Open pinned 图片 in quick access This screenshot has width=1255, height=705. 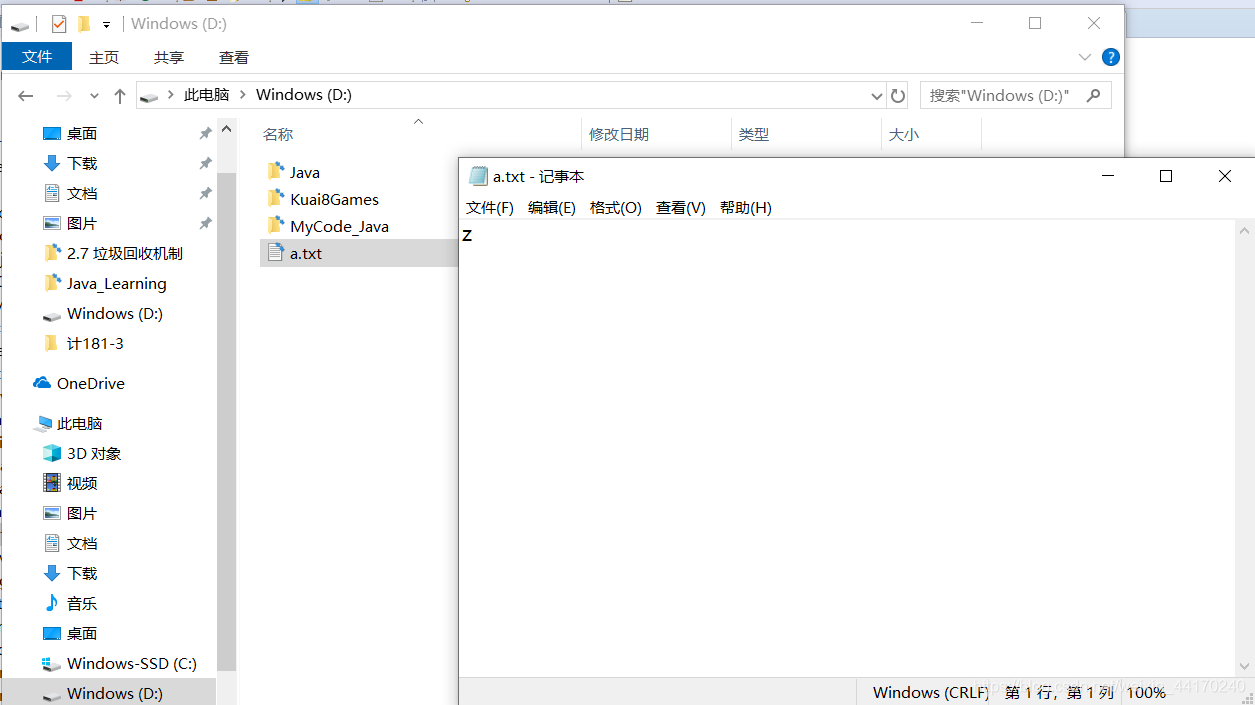click(x=82, y=223)
